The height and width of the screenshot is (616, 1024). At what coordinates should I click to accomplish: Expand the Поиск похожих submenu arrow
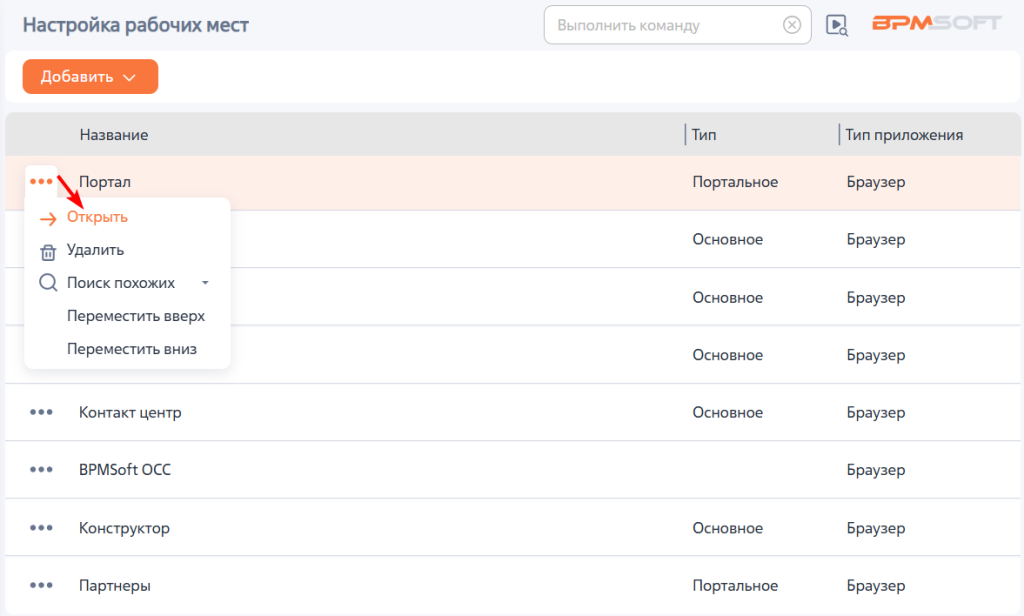tap(205, 283)
